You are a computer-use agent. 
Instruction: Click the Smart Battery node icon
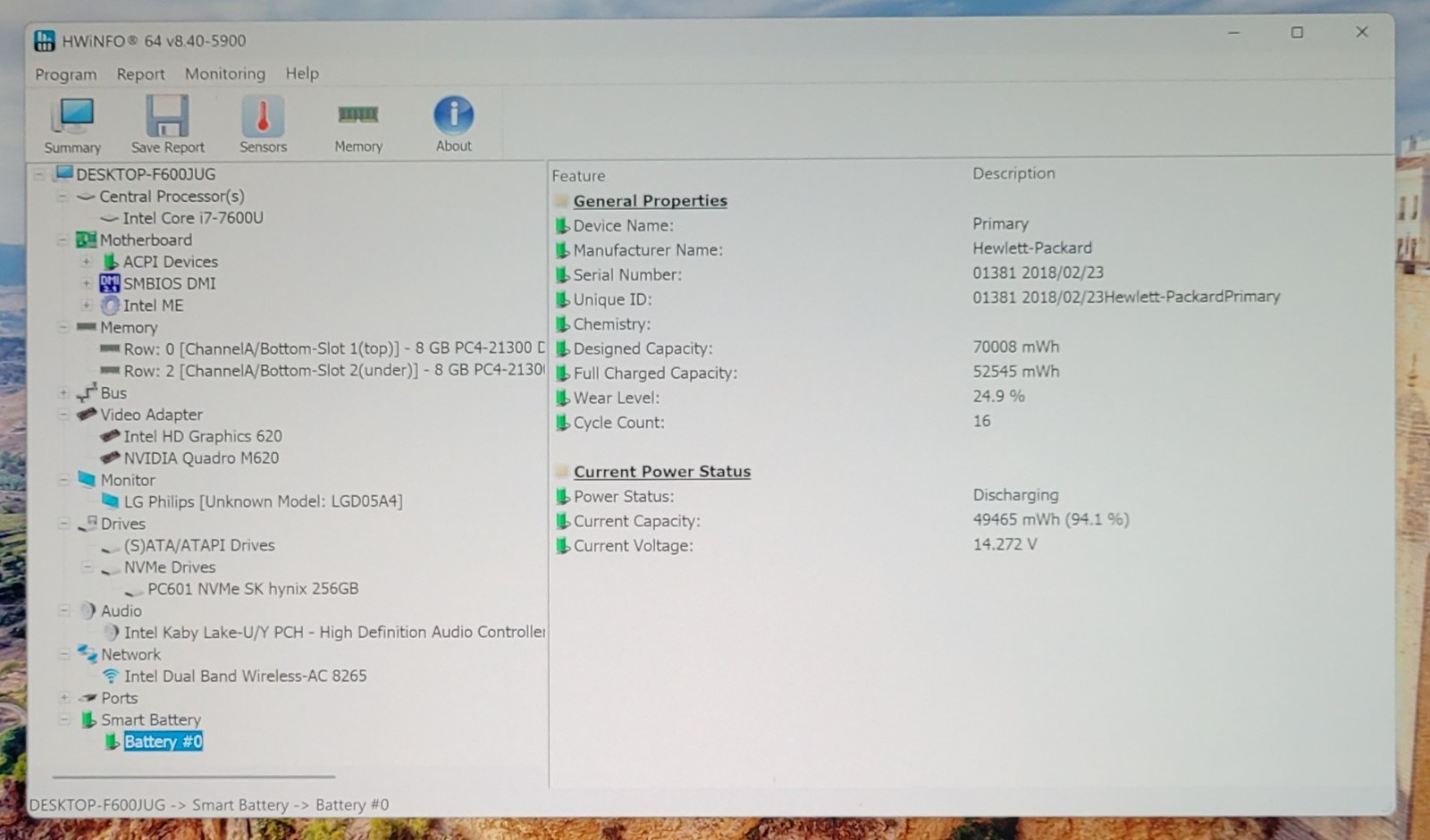pos(88,719)
